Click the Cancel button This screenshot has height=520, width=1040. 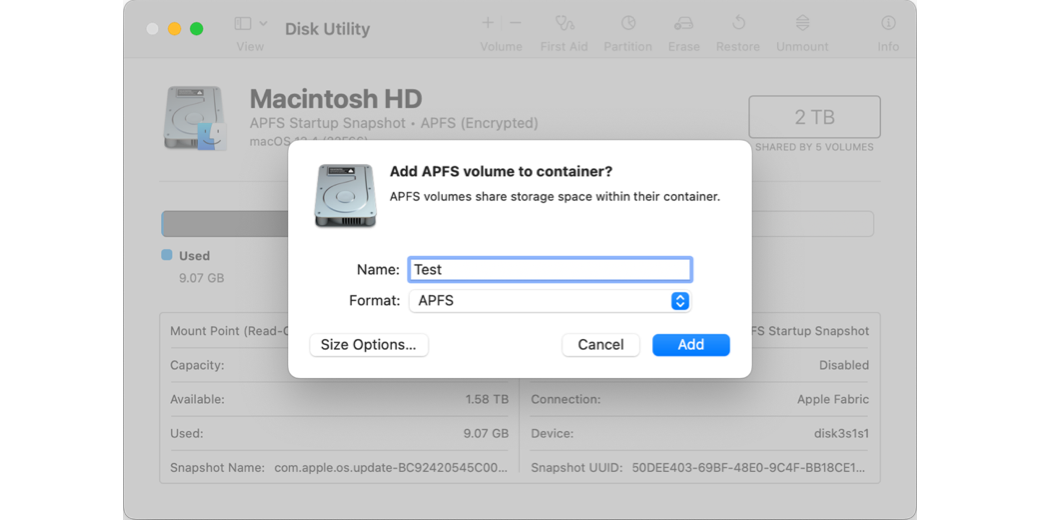pos(600,345)
